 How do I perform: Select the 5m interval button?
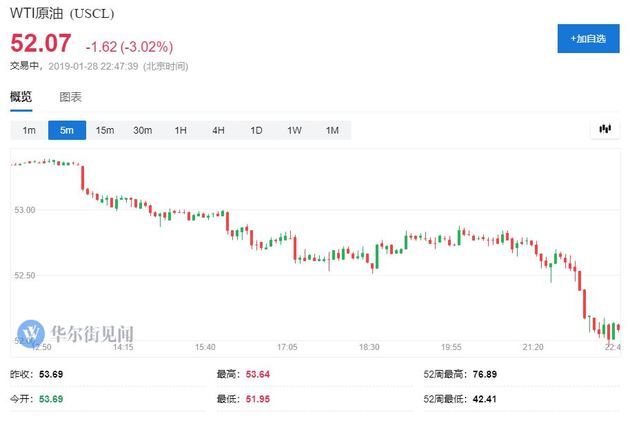(x=67, y=130)
